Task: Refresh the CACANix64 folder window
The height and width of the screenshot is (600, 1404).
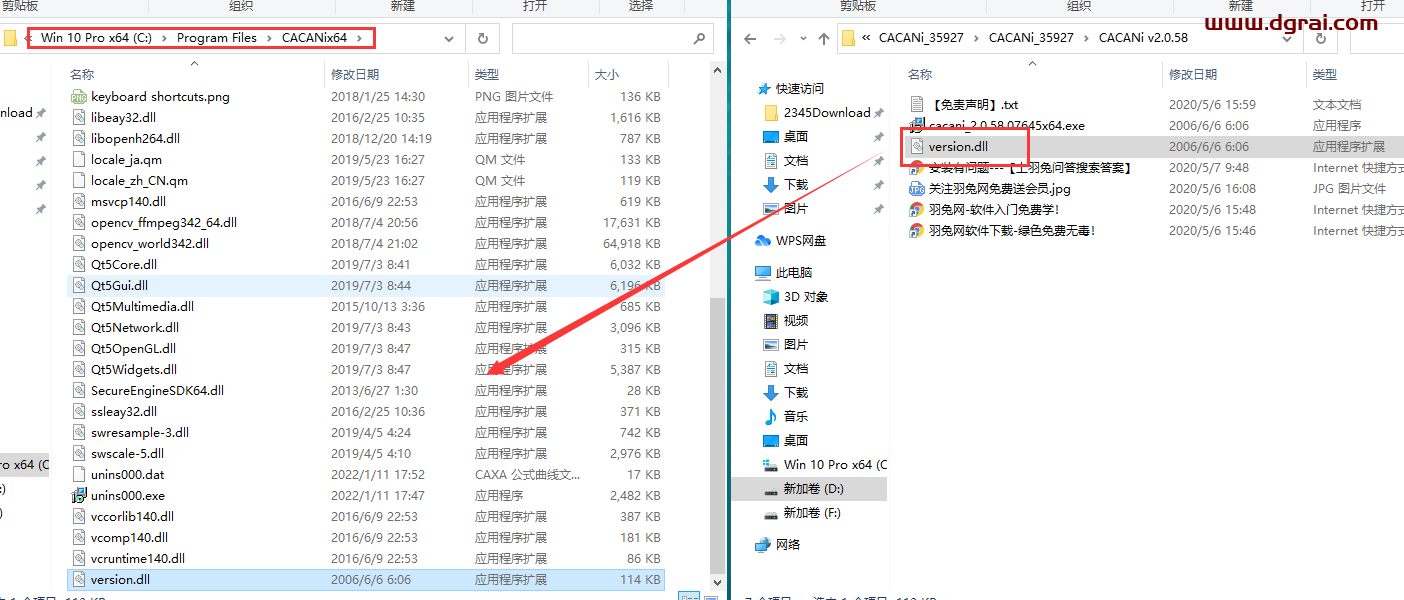Action: click(x=483, y=38)
